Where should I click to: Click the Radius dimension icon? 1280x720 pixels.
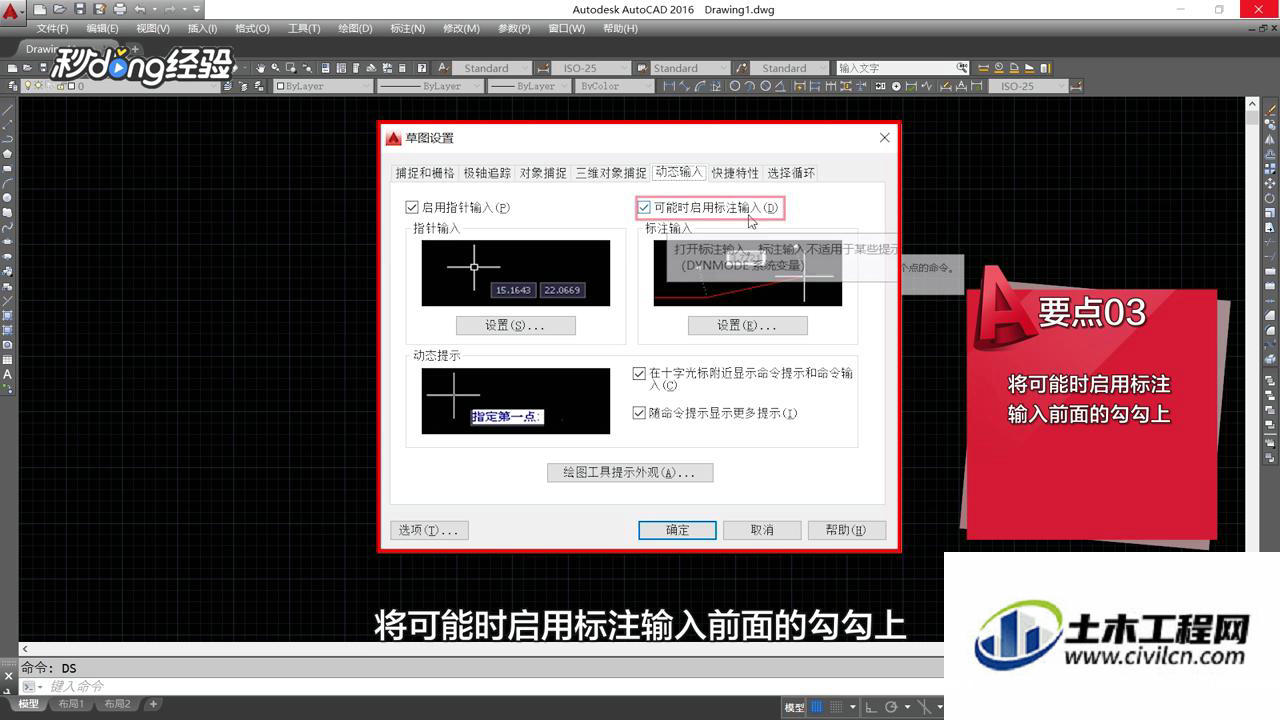coord(735,86)
